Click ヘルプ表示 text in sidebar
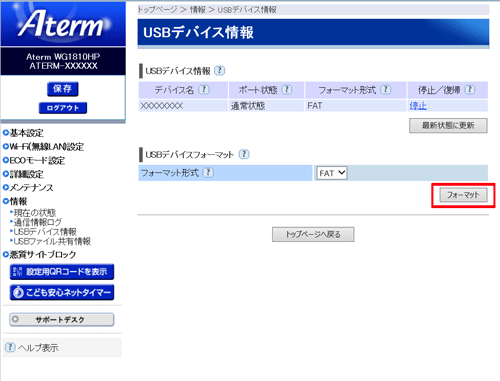500x381 pixels. (38, 348)
